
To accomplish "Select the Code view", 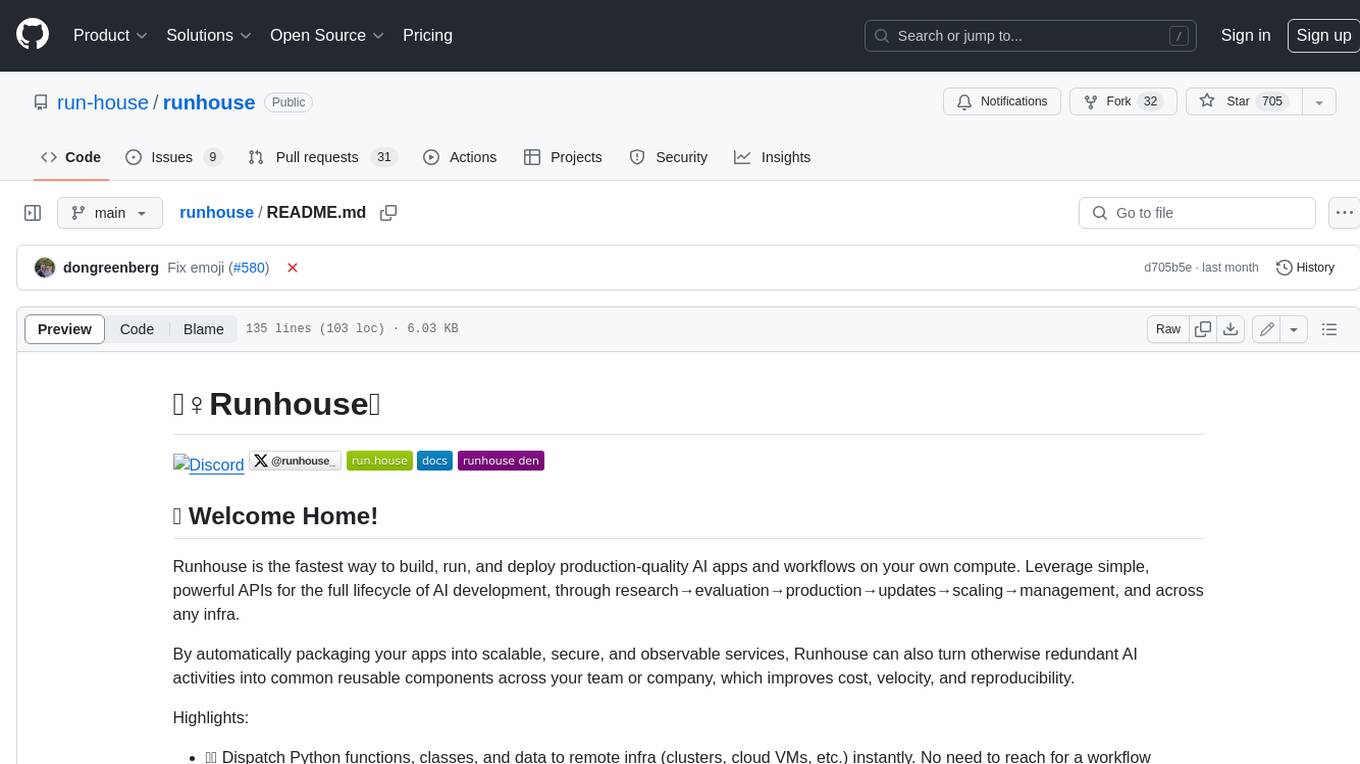I will click(137, 329).
